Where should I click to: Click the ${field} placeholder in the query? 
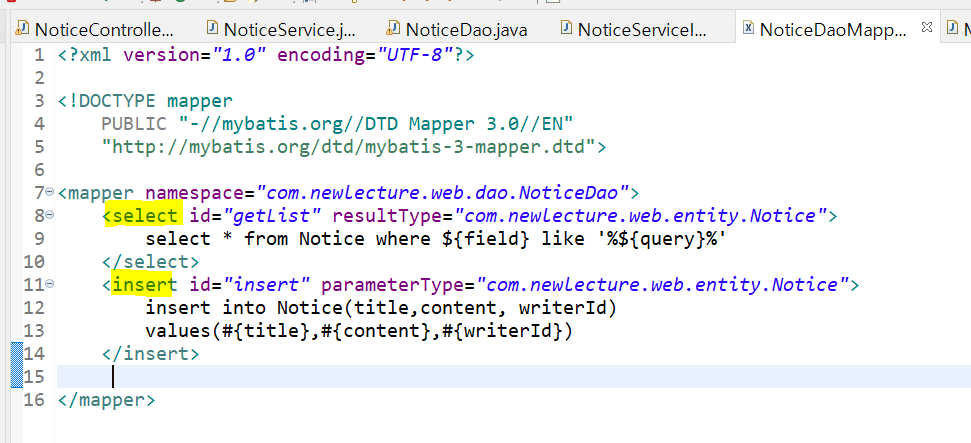pyautogui.click(x=486, y=239)
